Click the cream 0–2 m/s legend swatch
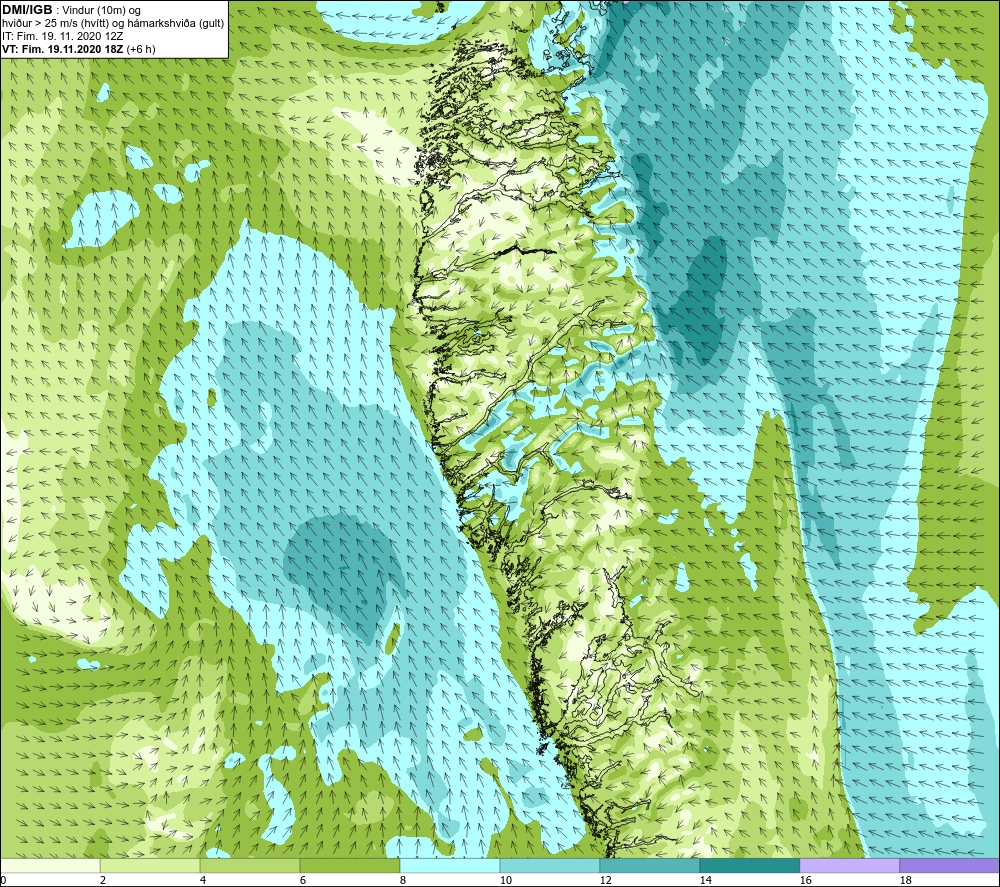Viewport: 1000px width, 887px height. (50, 865)
